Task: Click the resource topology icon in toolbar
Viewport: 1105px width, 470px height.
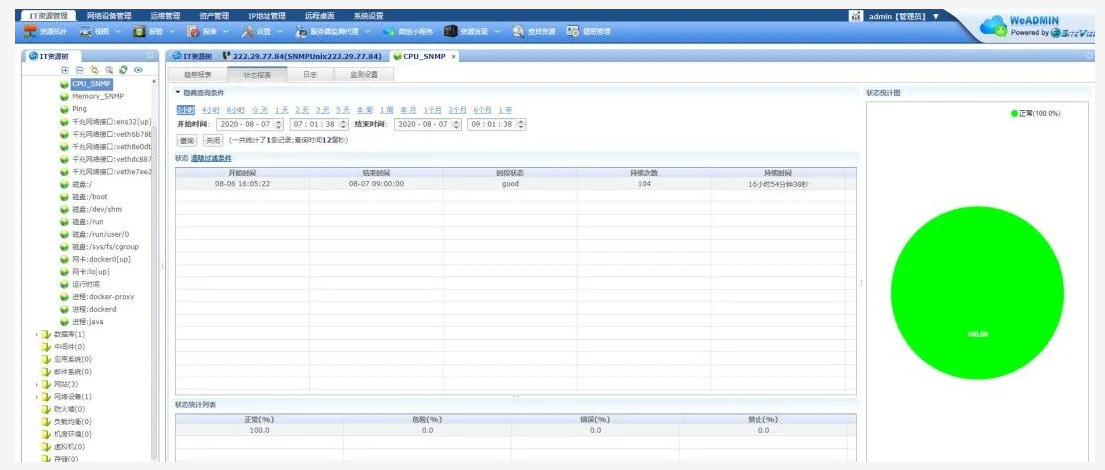Action: (x=30, y=32)
